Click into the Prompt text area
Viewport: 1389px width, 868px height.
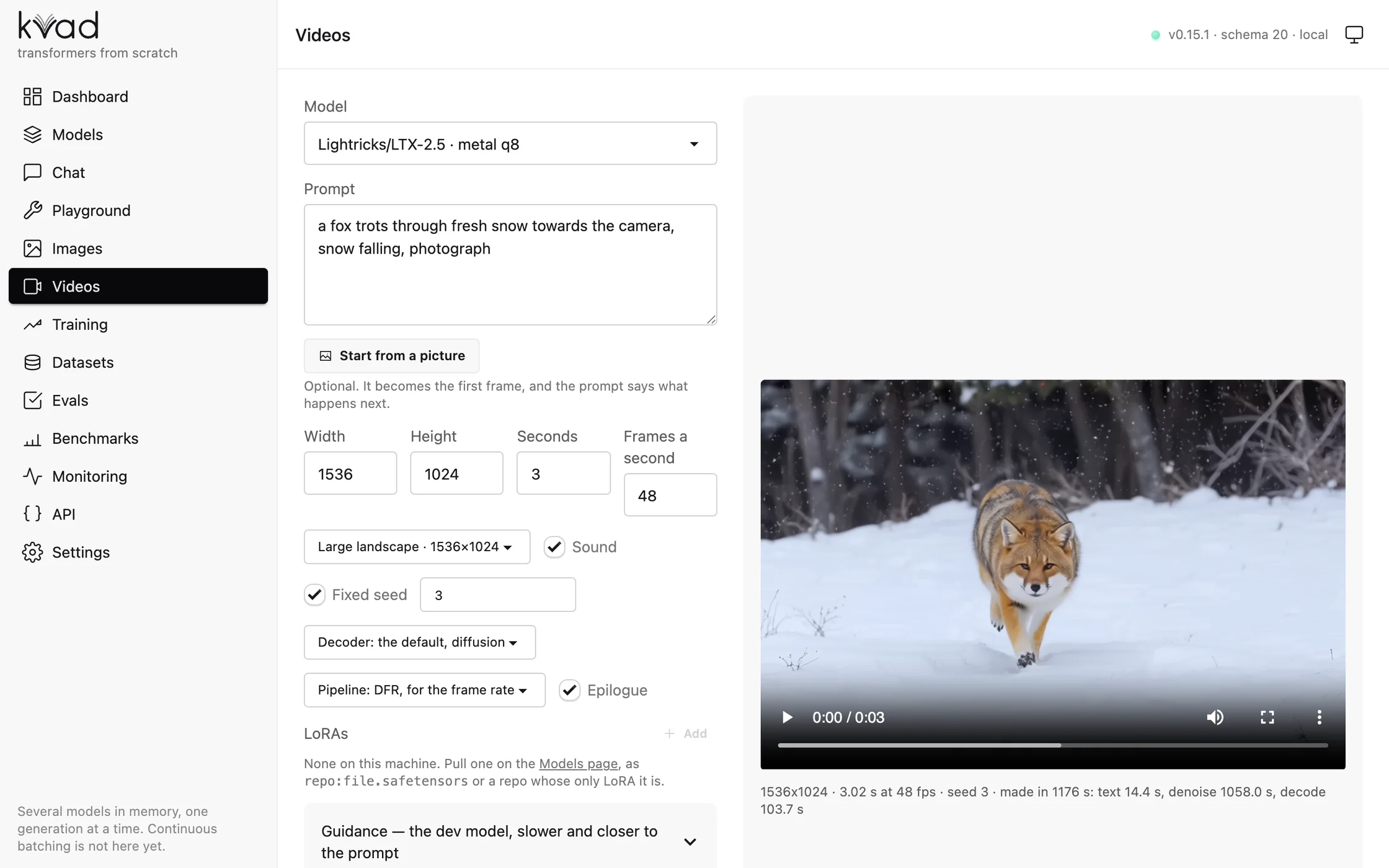(510, 265)
